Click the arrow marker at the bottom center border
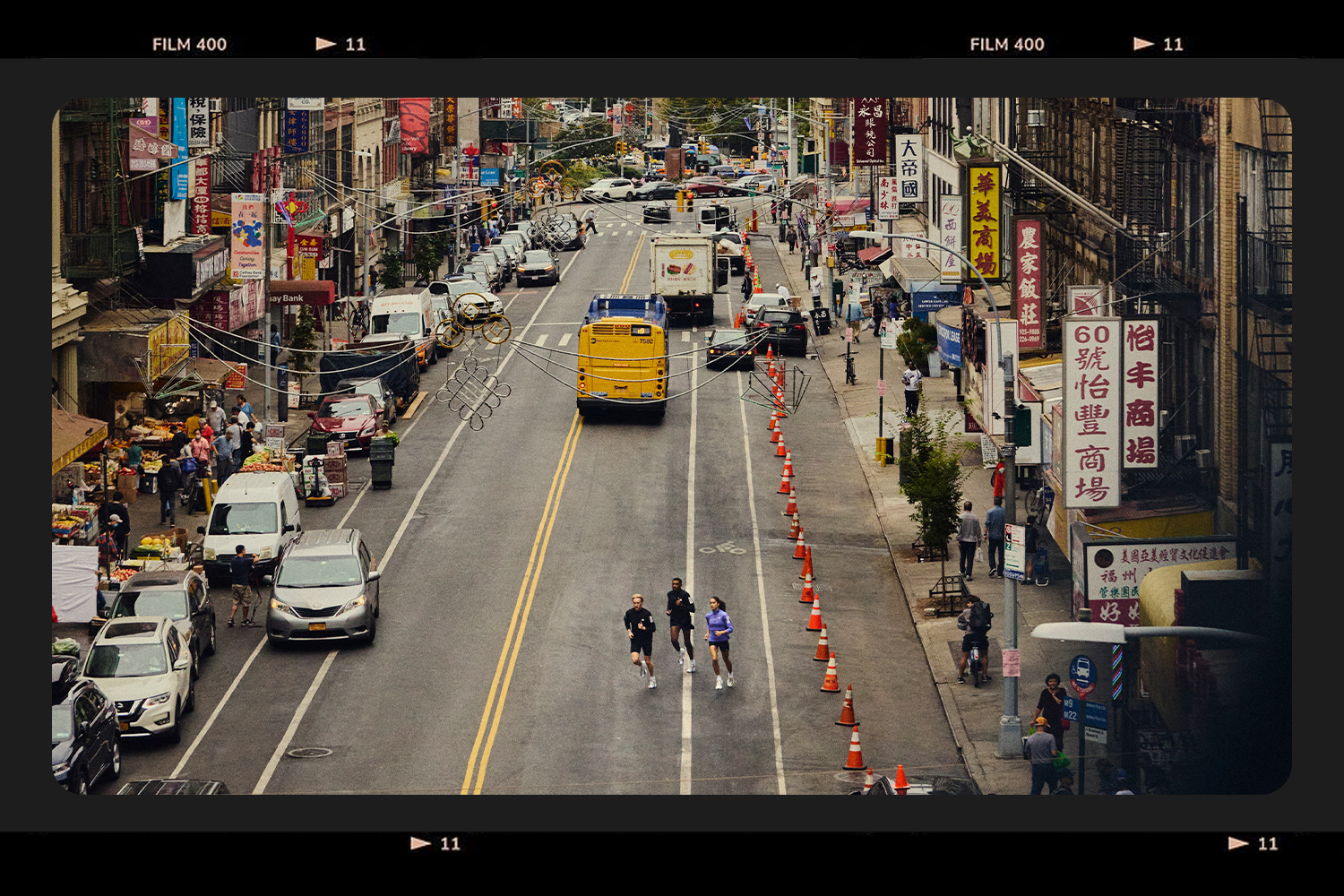The height and width of the screenshot is (896, 1344). [420, 843]
